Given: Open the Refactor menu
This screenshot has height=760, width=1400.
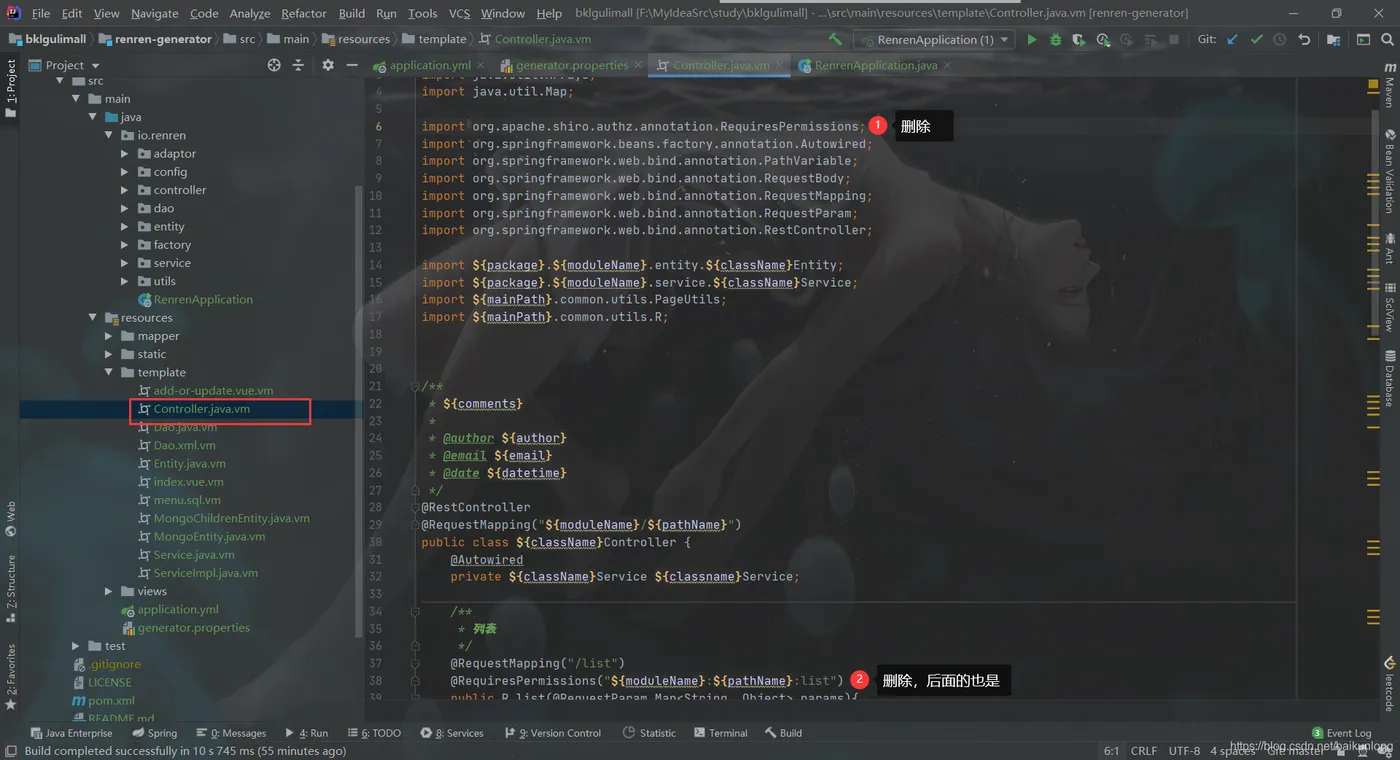Looking at the screenshot, I should pyautogui.click(x=304, y=13).
